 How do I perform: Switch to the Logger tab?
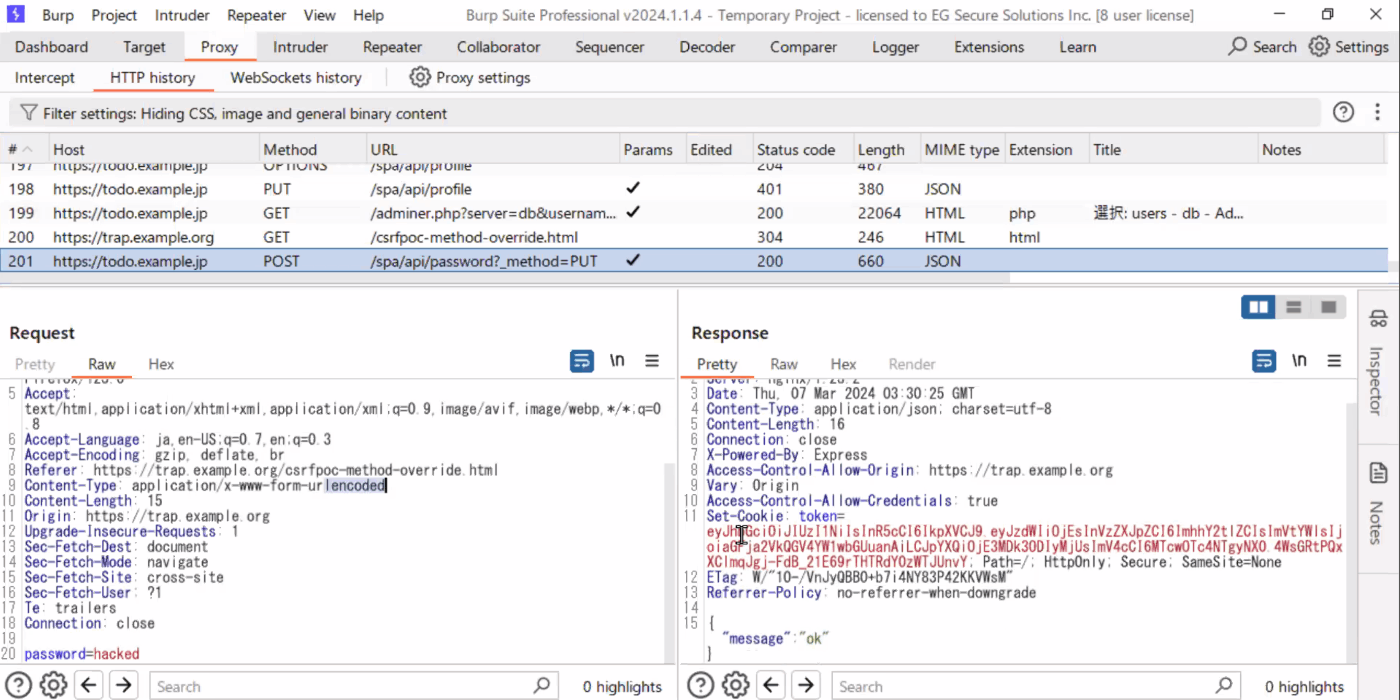[x=895, y=47]
